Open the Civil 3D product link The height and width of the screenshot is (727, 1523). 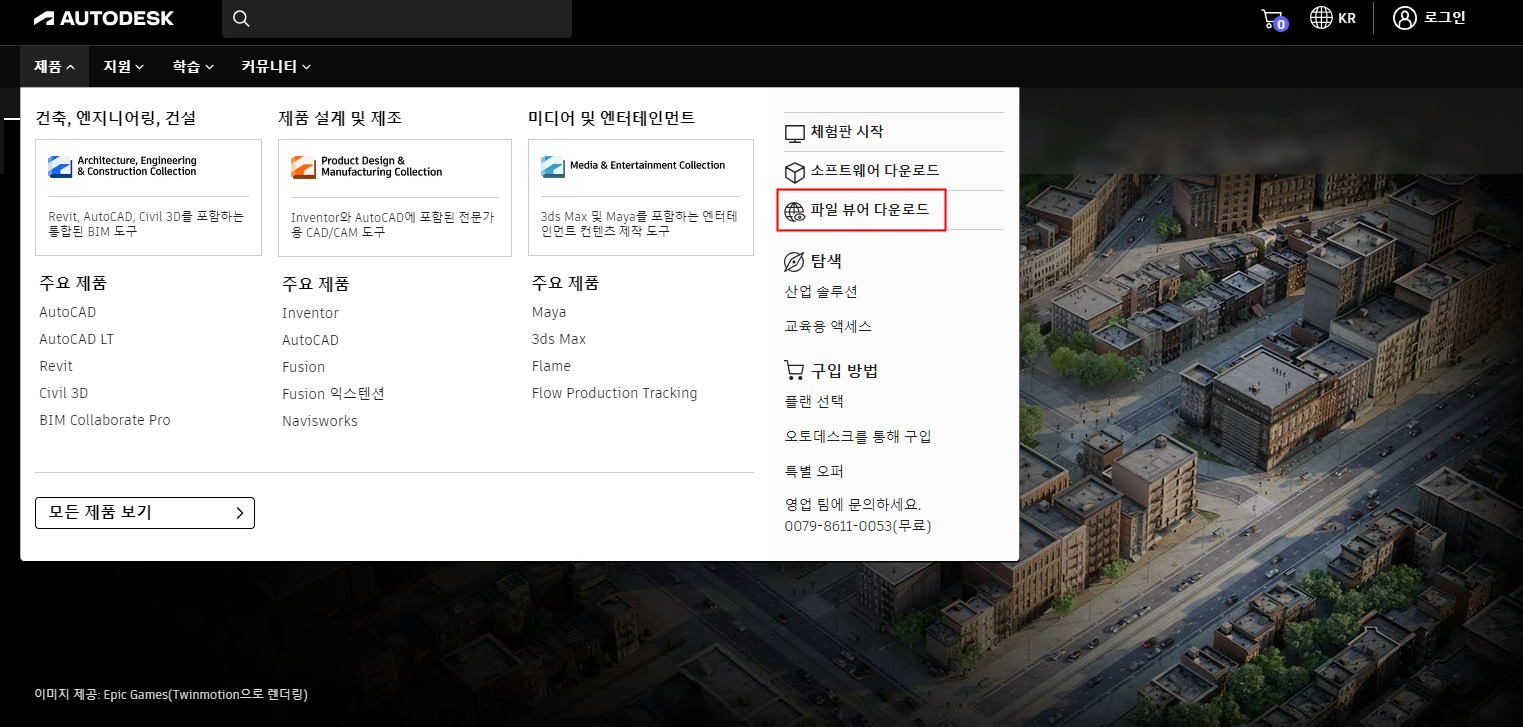[64, 393]
